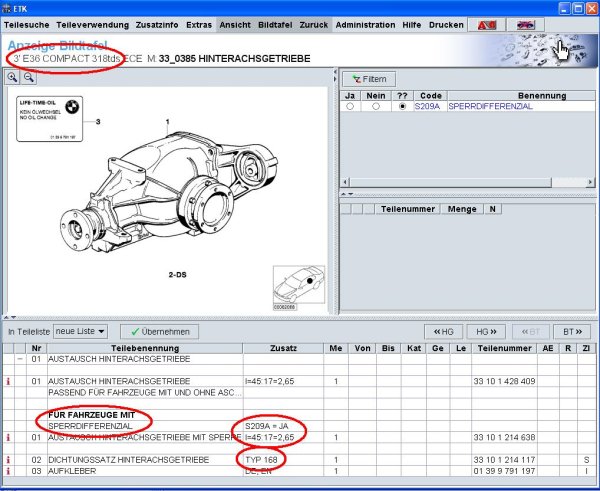Click the Teilenummer column header
The width and height of the screenshot is (600, 491).
pos(500,347)
